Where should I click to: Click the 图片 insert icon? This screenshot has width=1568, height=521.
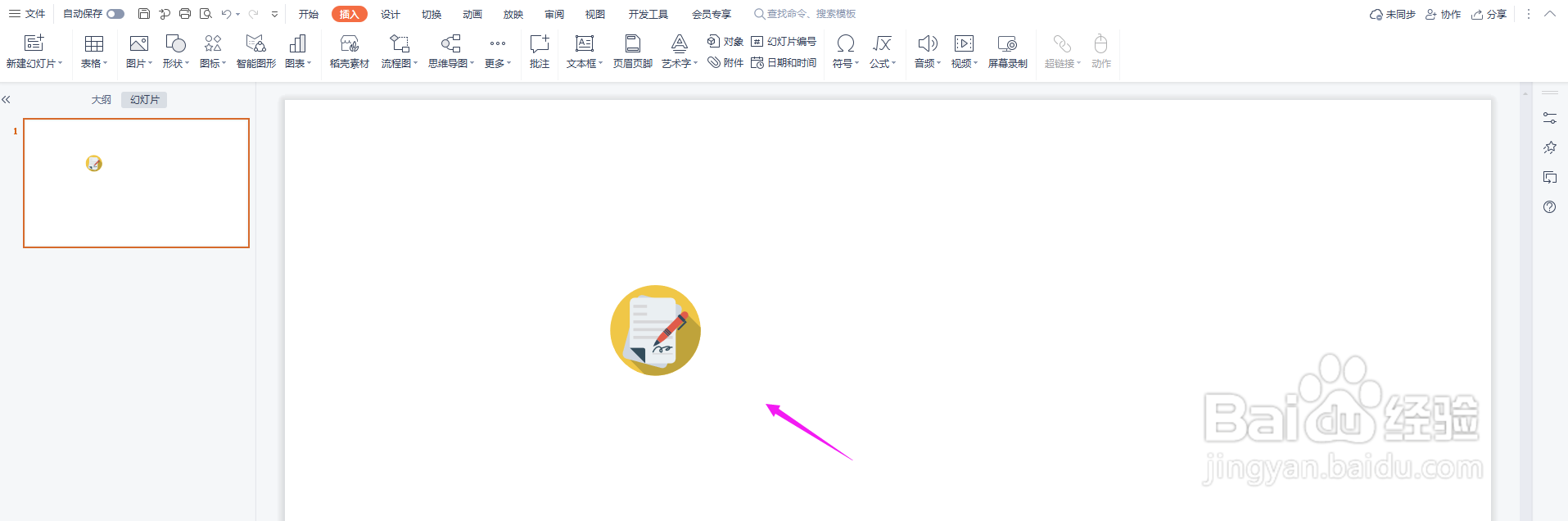pos(139,43)
